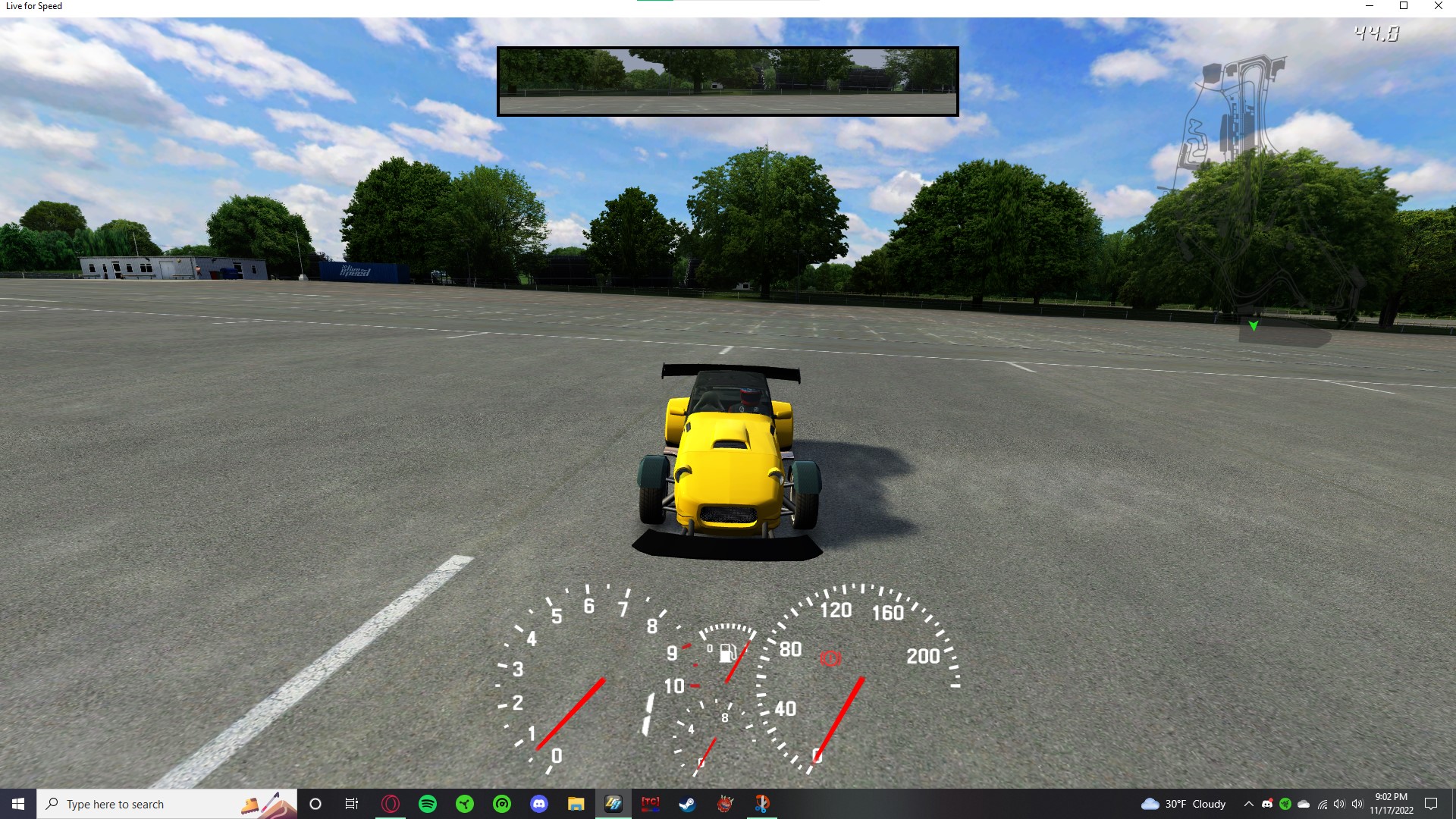Launch Spotify from the taskbar

click(x=428, y=804)
